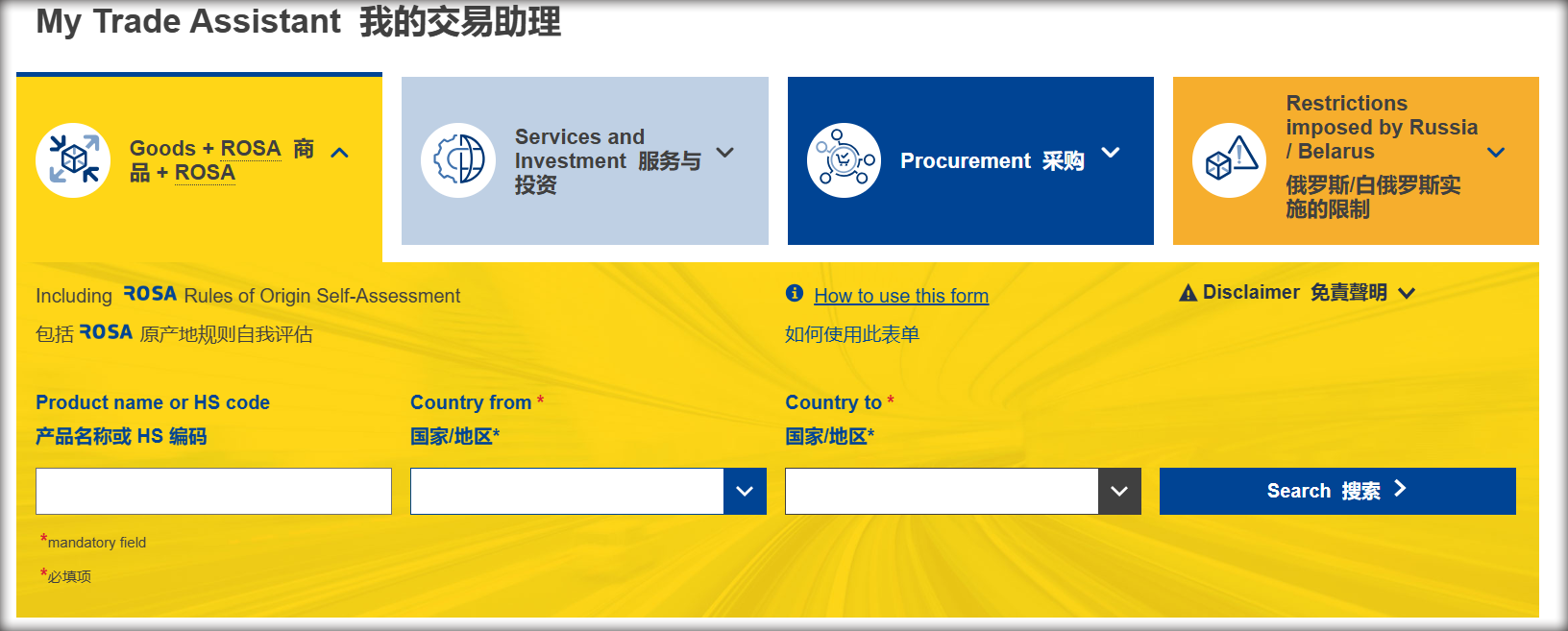This screenshot has width=1568, height=631.
Task: Click the Country from label
Action: [471, 402]
